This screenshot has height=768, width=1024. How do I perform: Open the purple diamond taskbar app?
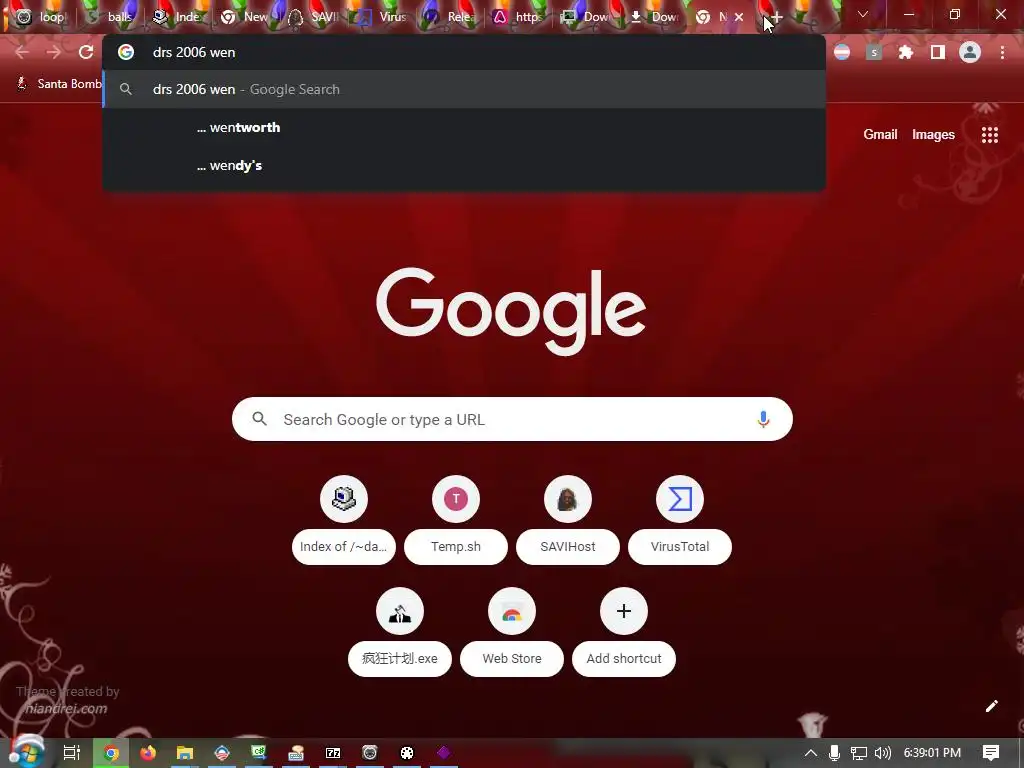point(443,753)
